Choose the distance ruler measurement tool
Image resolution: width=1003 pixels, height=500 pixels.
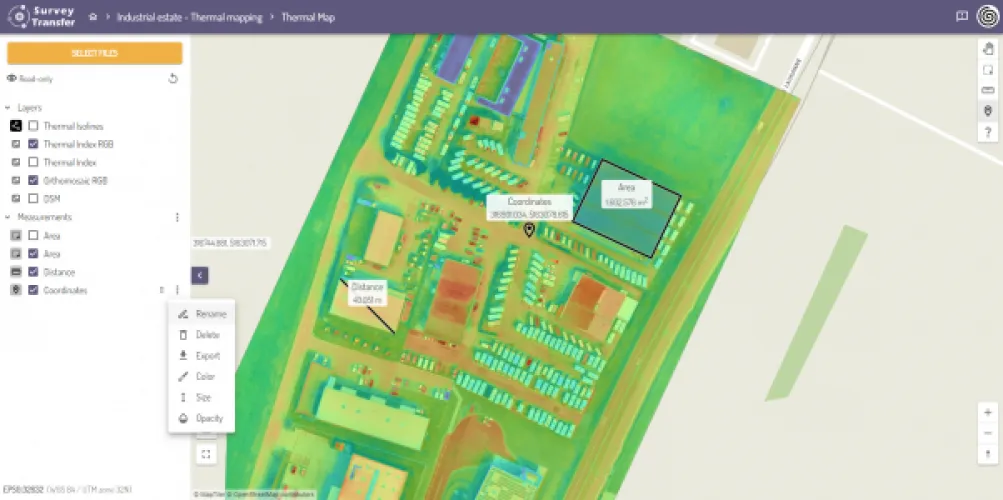[x=988, y=90]
